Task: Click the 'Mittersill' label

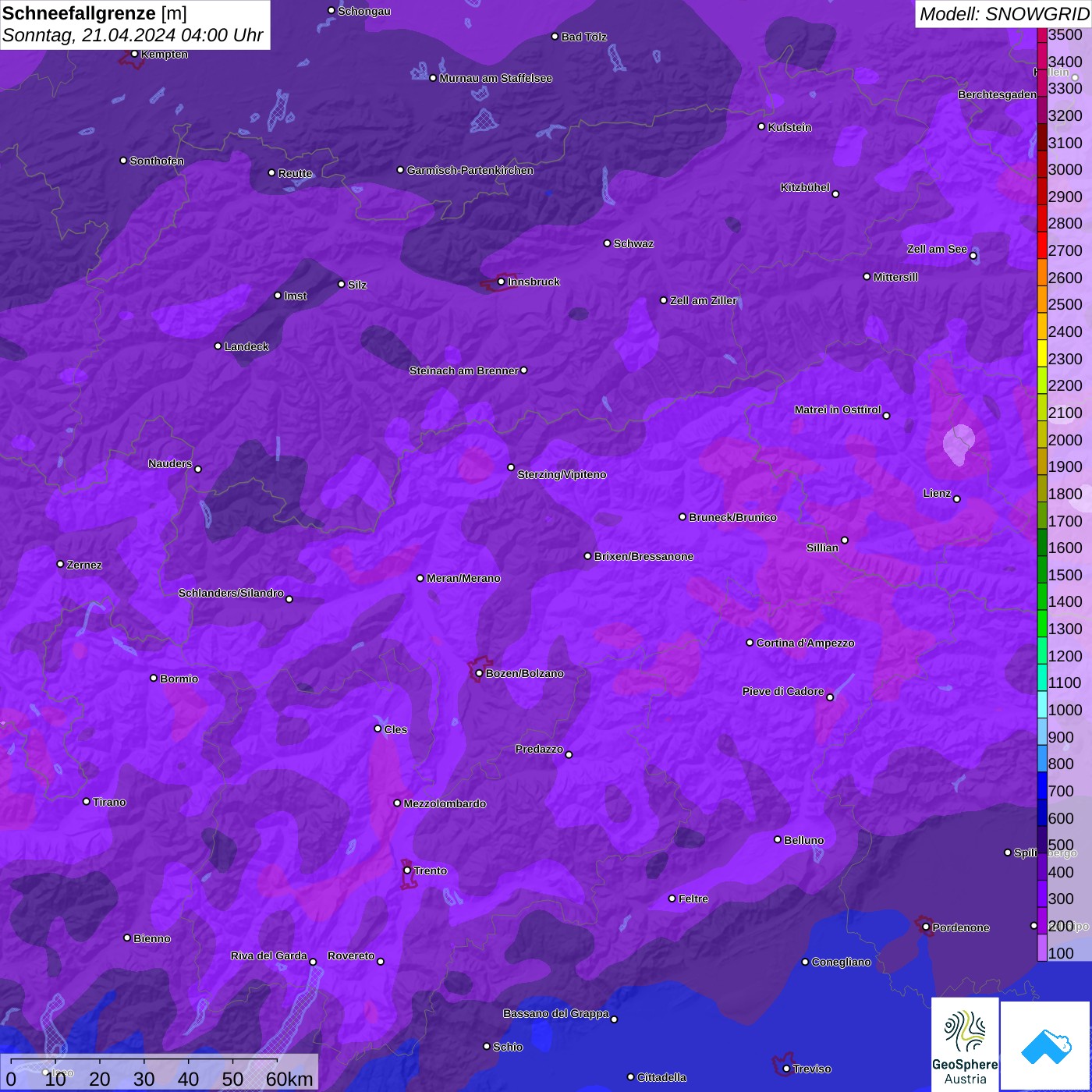Action: [895, 277]
